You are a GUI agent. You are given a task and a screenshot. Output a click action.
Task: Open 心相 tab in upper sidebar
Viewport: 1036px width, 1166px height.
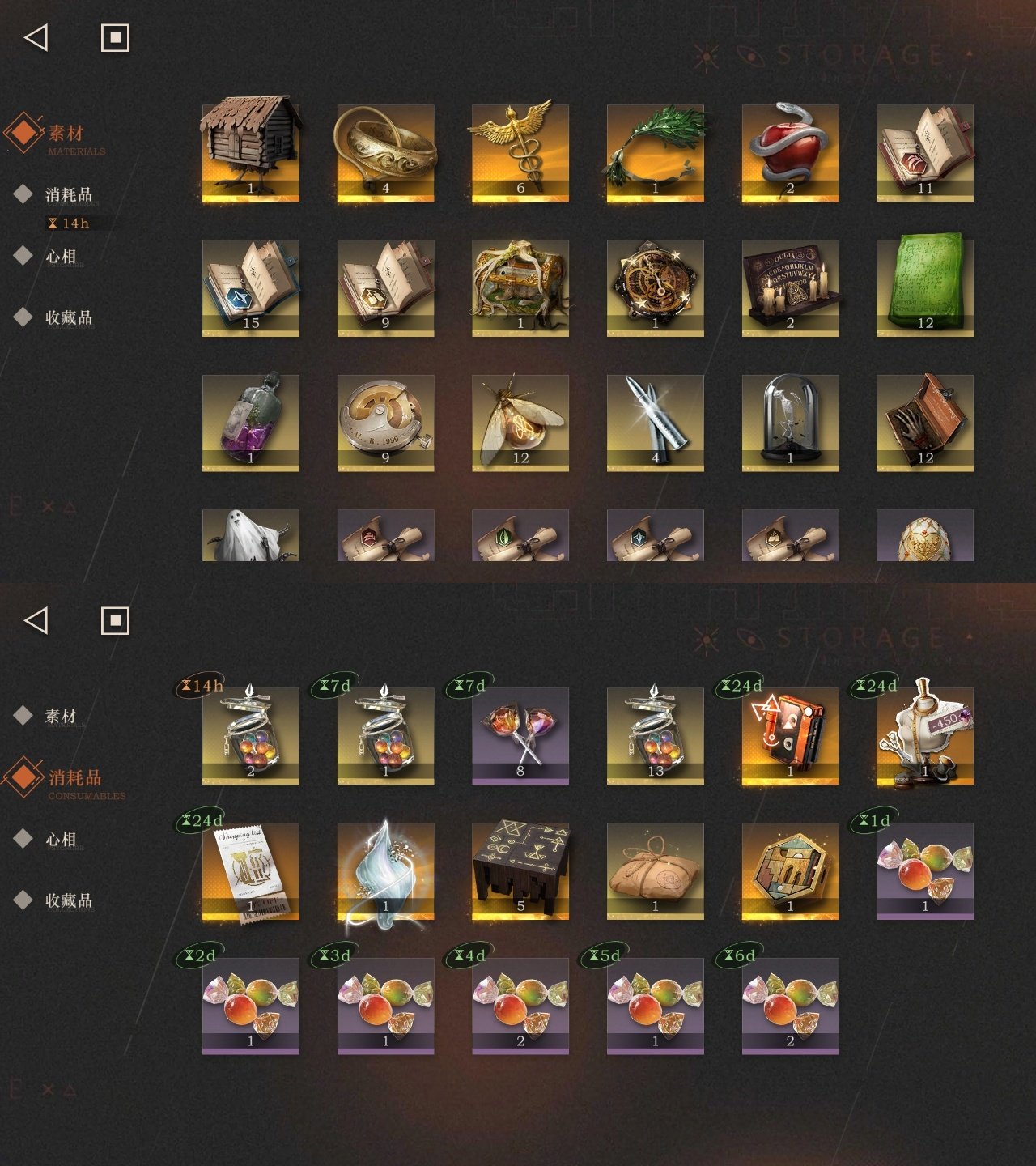tap(60, 256)
